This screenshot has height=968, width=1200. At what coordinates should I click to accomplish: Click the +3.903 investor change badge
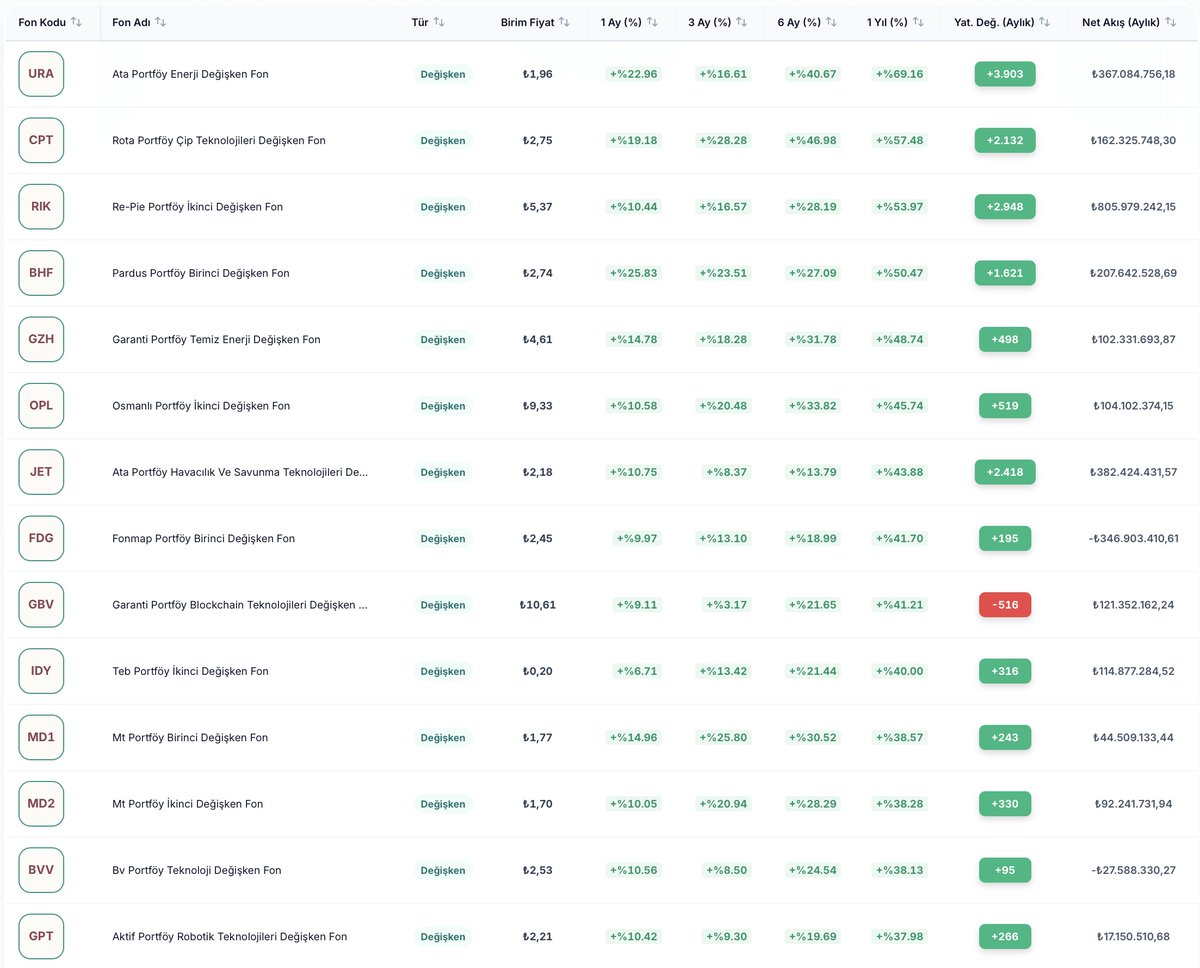[x=1005, y=74]
